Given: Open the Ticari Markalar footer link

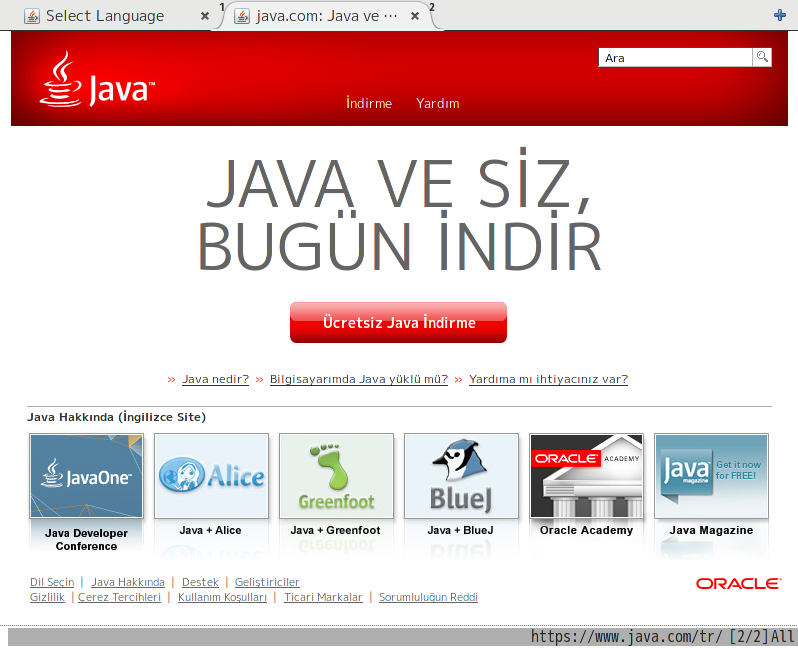Looking at the screenshot, I should [x=323, y=597].
